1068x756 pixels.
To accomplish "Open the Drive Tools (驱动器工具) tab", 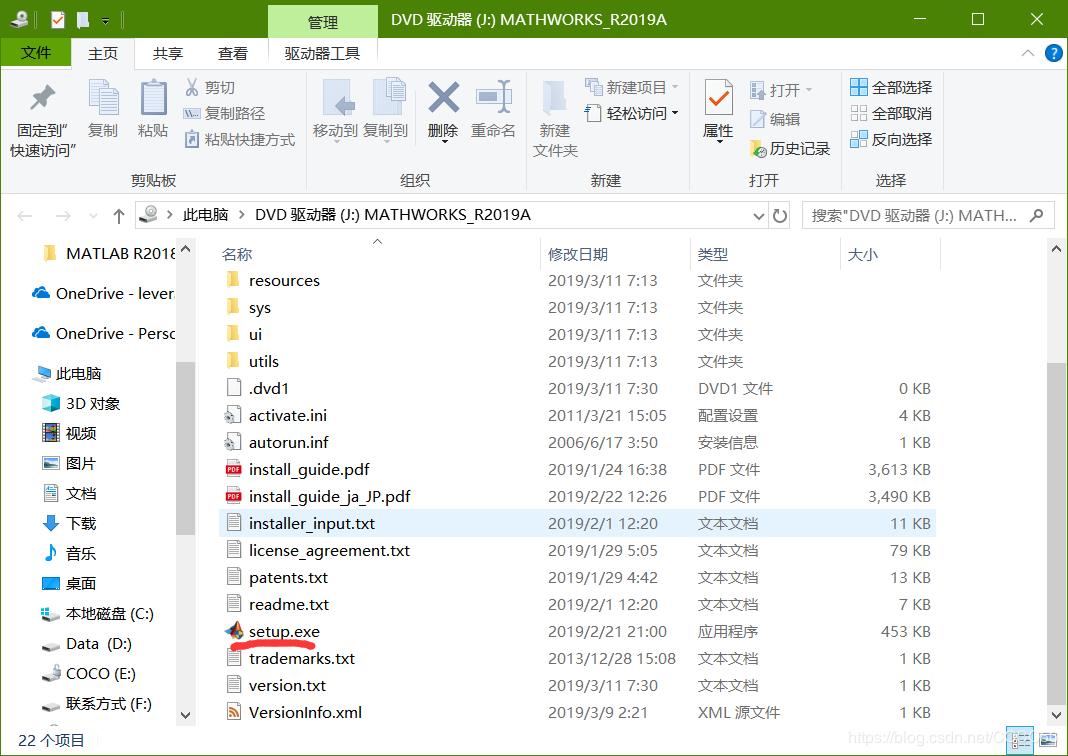I will [x=322, y=54].
